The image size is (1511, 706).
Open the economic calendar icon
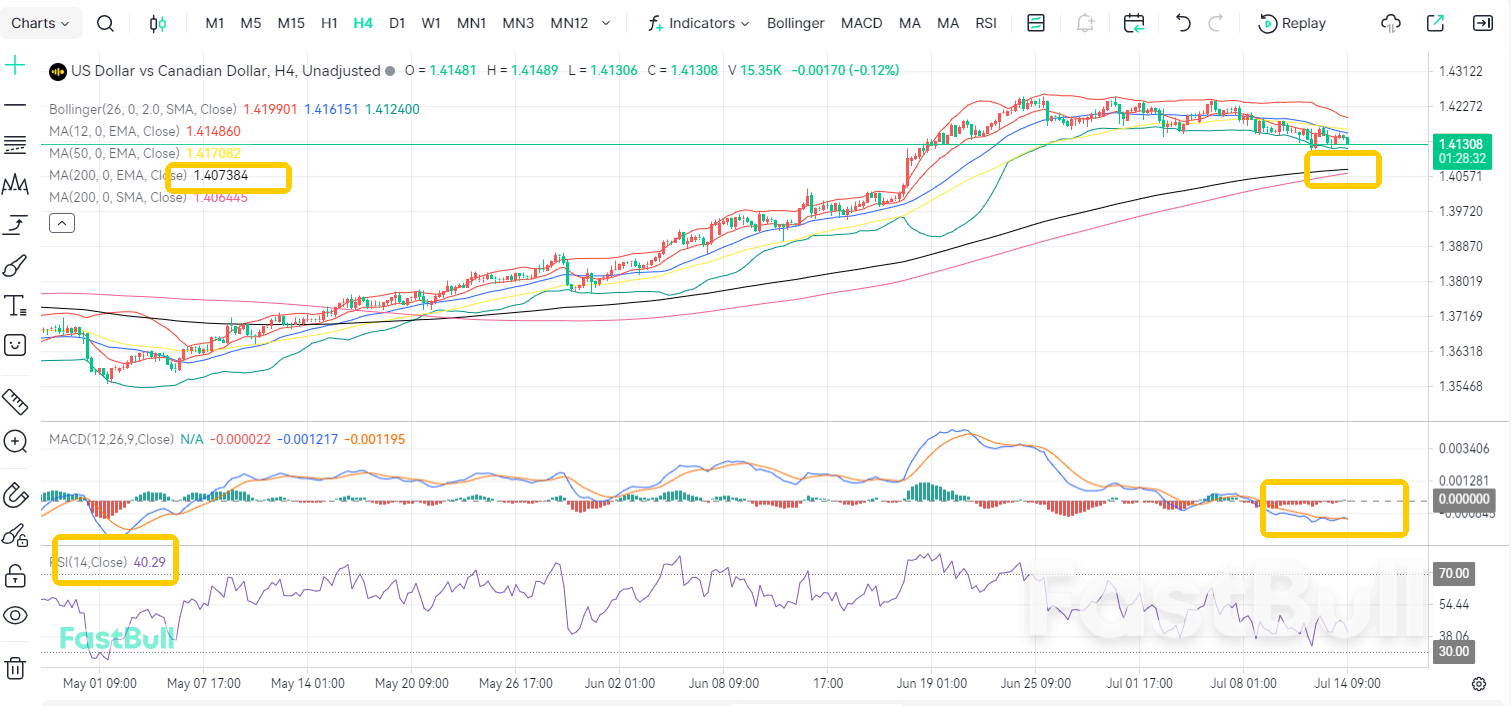[1134, 23]
